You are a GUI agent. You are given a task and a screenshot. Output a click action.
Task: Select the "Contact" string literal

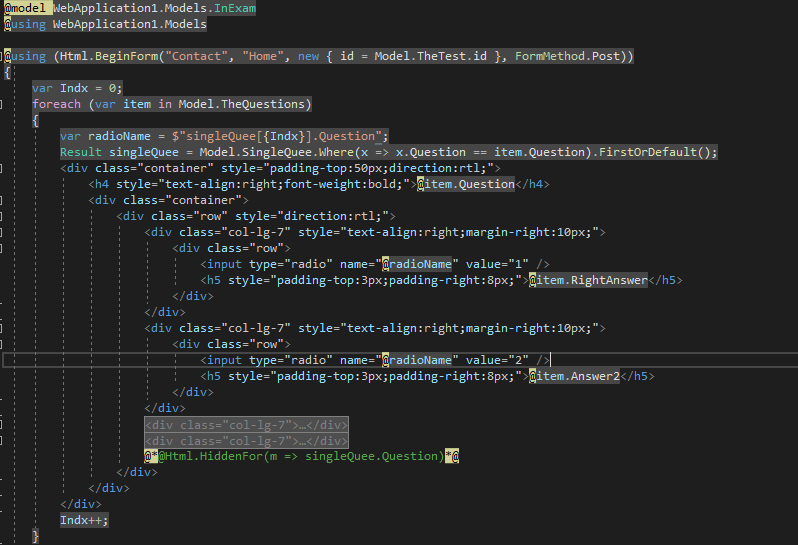point(196,56)
